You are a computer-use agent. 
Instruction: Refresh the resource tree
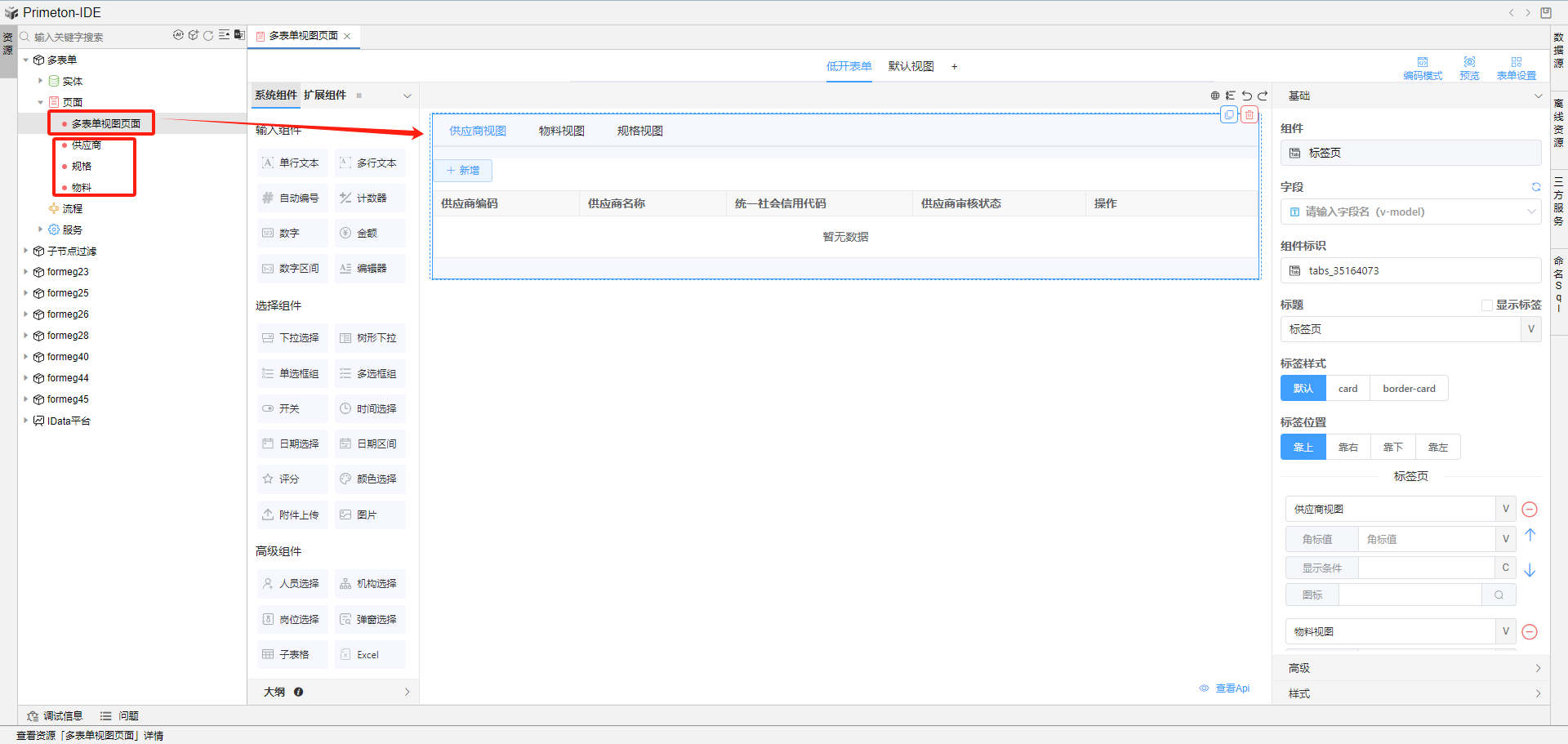[x=208, y=35]
